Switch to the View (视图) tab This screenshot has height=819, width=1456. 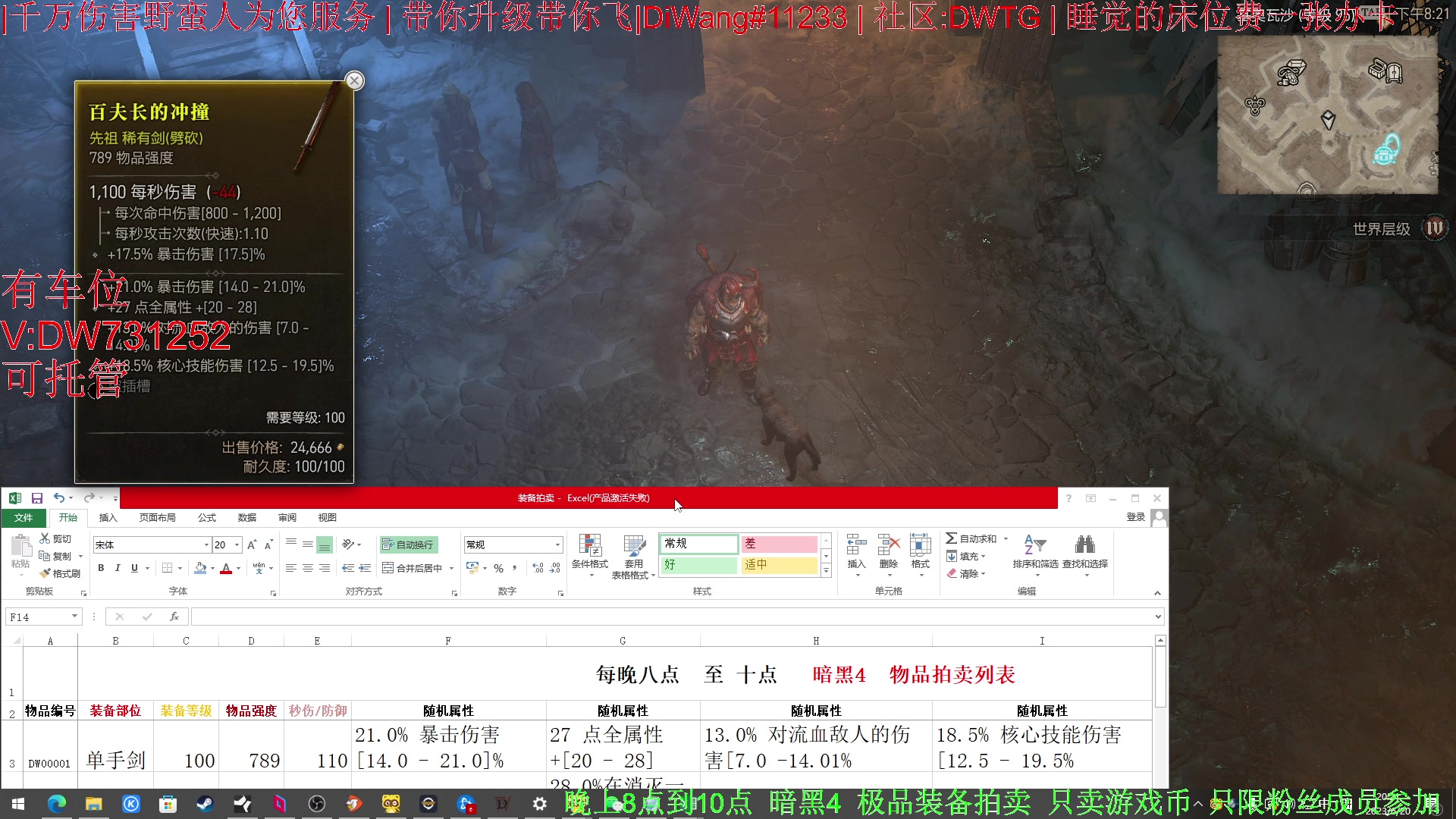point(328,517)
